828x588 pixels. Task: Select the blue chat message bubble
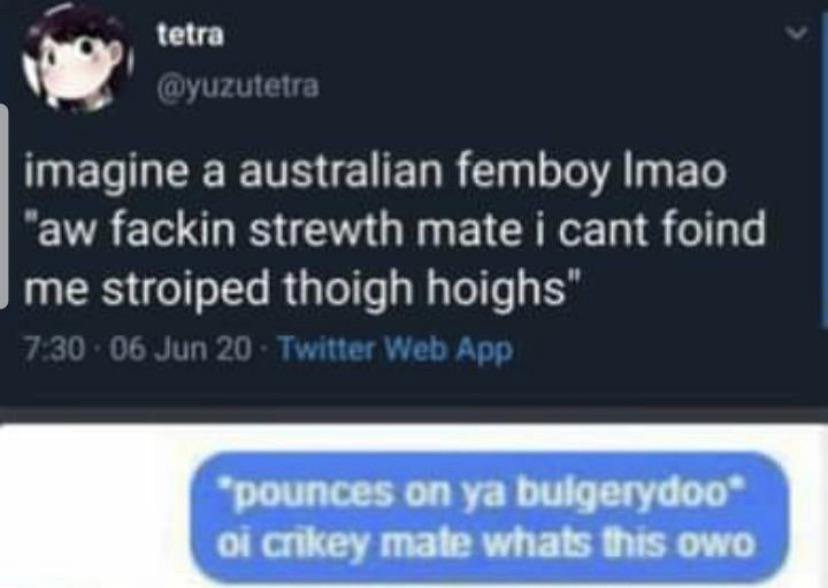[490, 518]
